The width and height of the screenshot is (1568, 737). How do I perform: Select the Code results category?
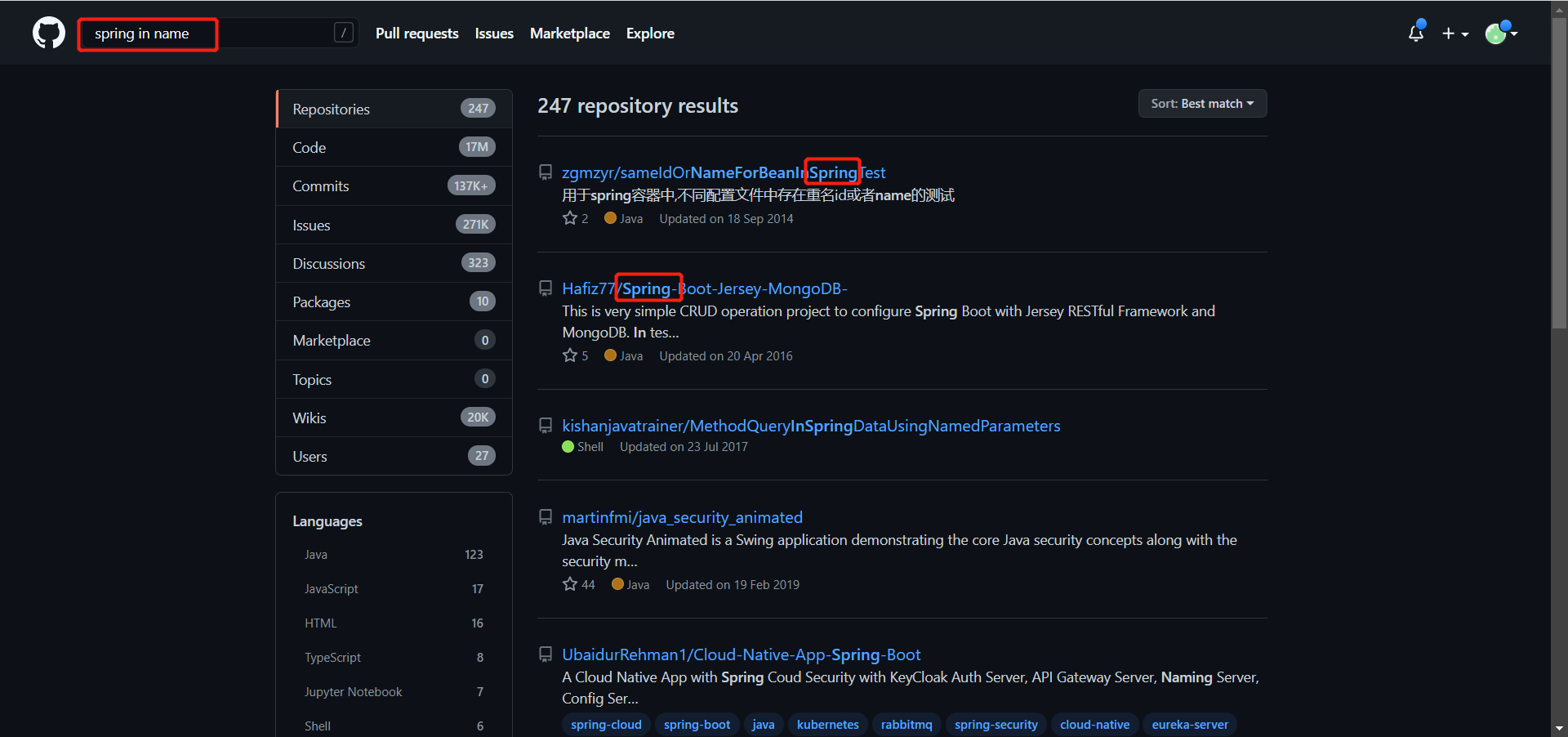[394, 147]
